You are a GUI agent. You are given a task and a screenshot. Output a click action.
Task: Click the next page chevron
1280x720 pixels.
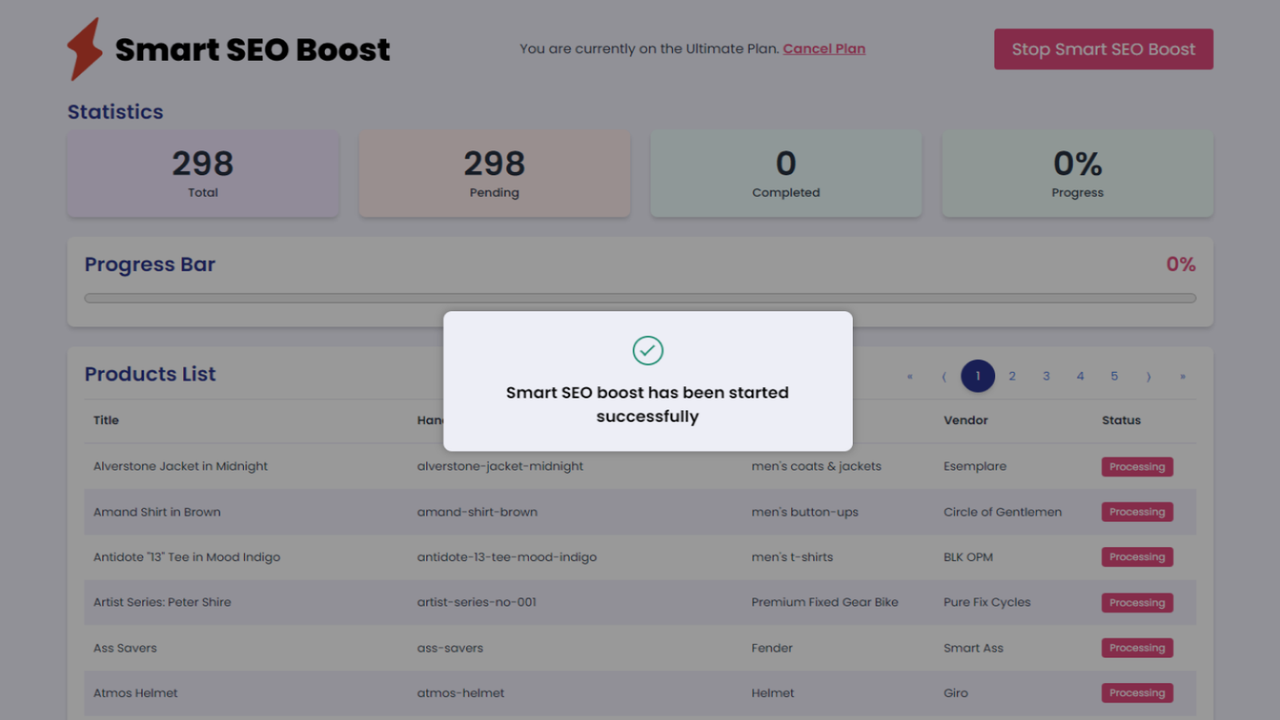pos(1148,376)
